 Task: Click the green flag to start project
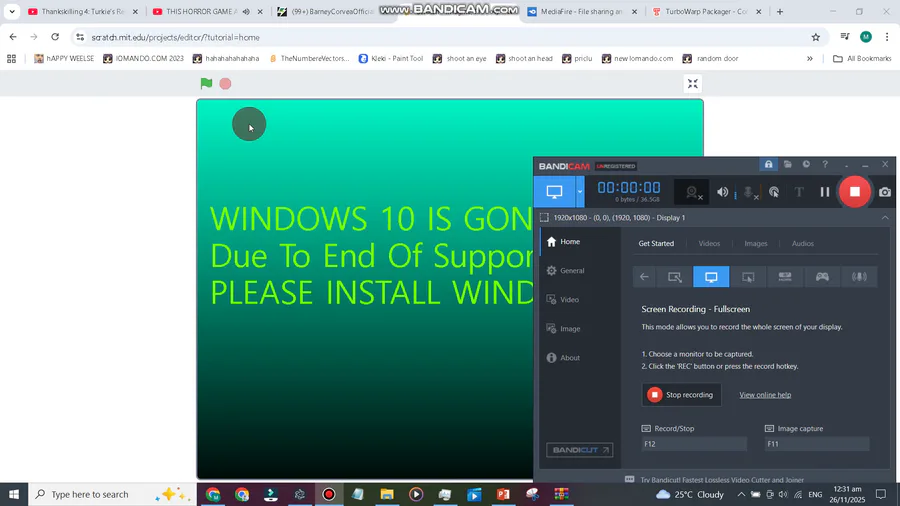click(x=206, y=83)
